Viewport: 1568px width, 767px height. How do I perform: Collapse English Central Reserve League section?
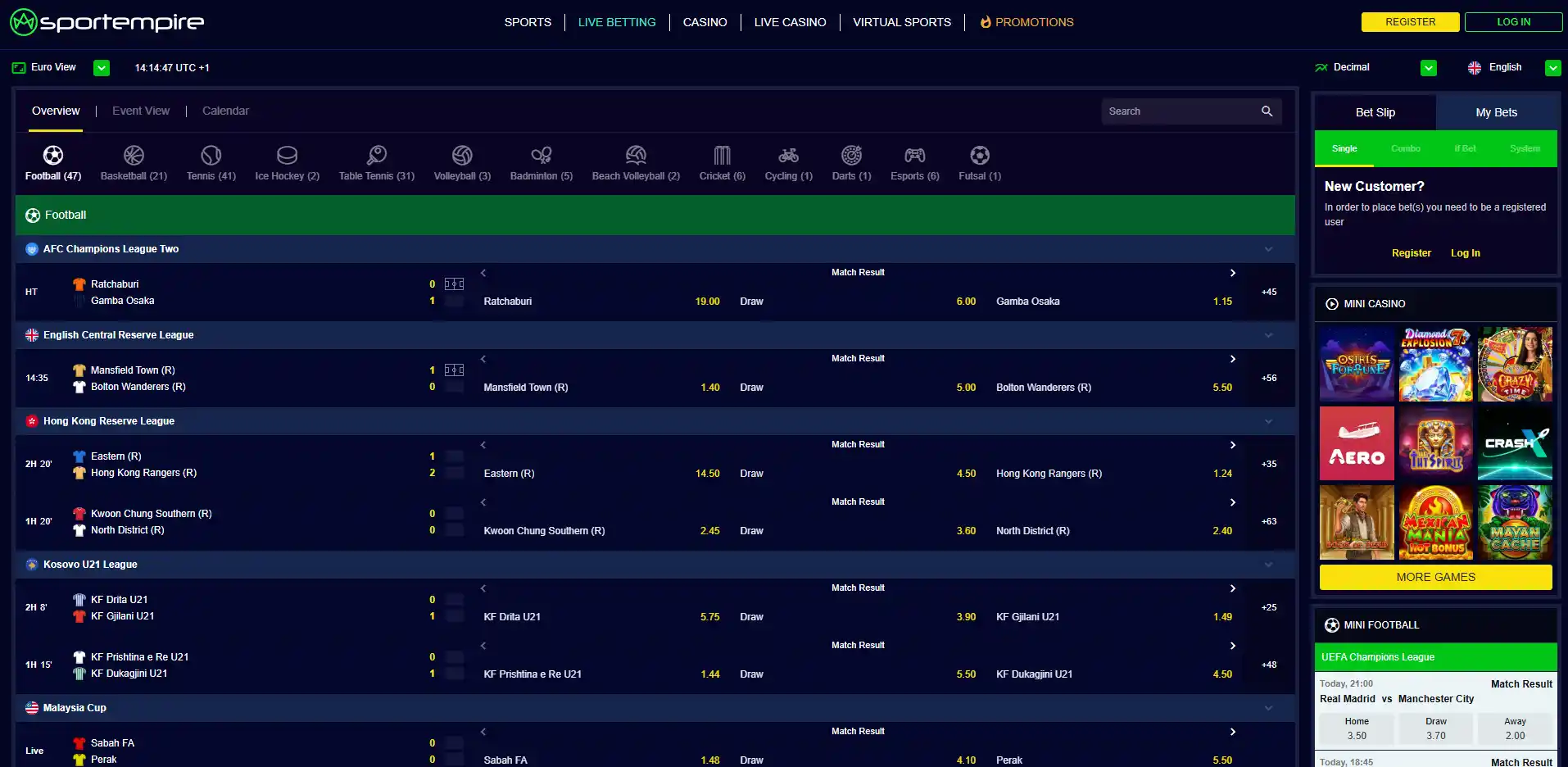tap(1268, 335)
